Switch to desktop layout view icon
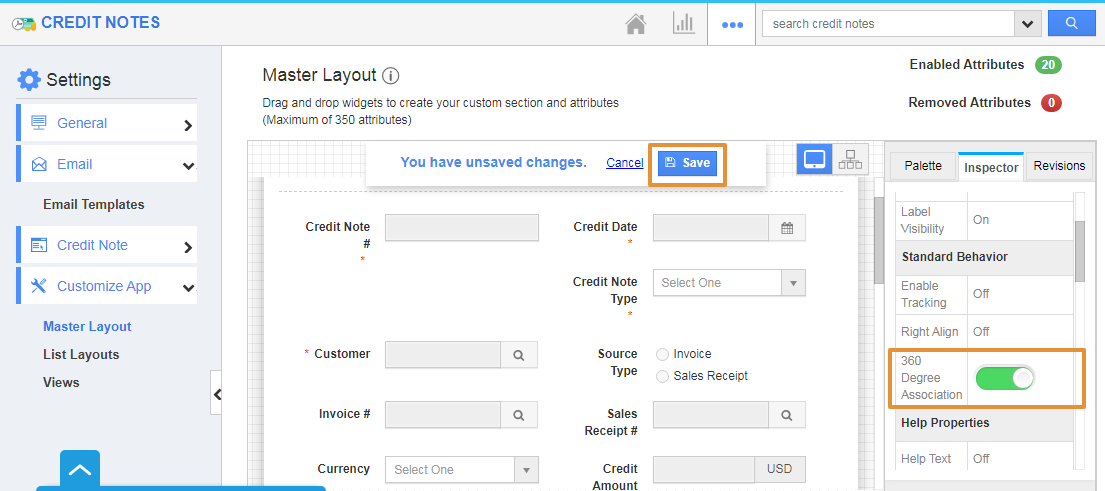The image size is (1105, 491). click(815, 159)
